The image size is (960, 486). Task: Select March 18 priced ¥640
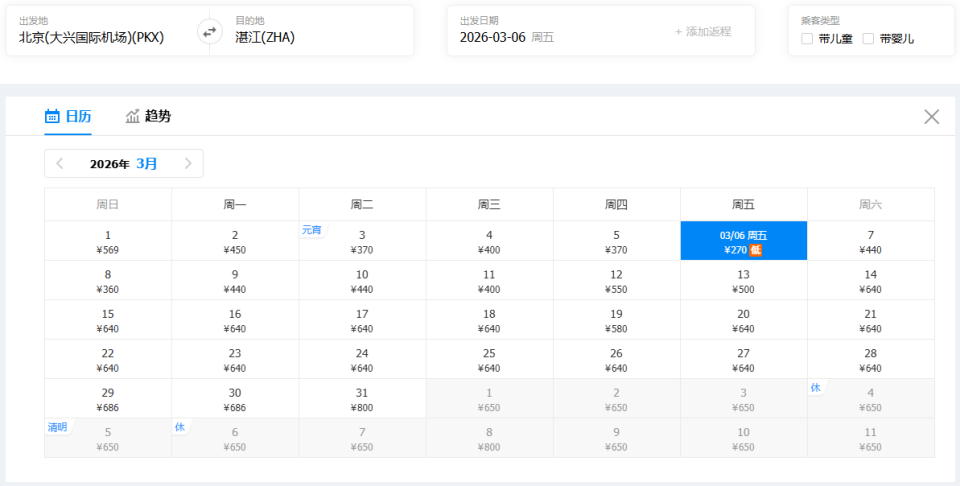click(x=489, y=320)
